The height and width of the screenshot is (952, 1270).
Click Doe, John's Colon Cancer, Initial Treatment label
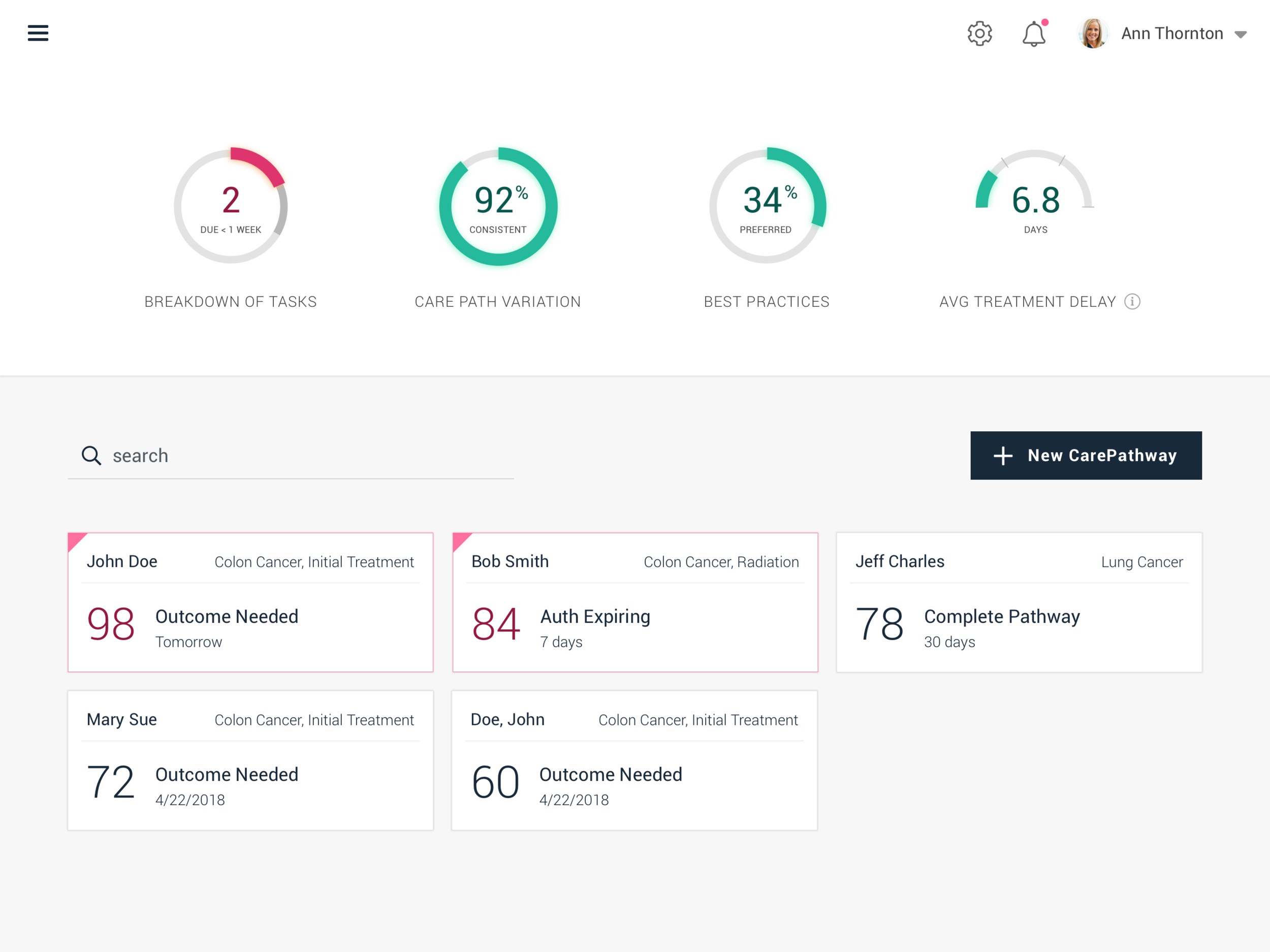[x=698, y=720]
